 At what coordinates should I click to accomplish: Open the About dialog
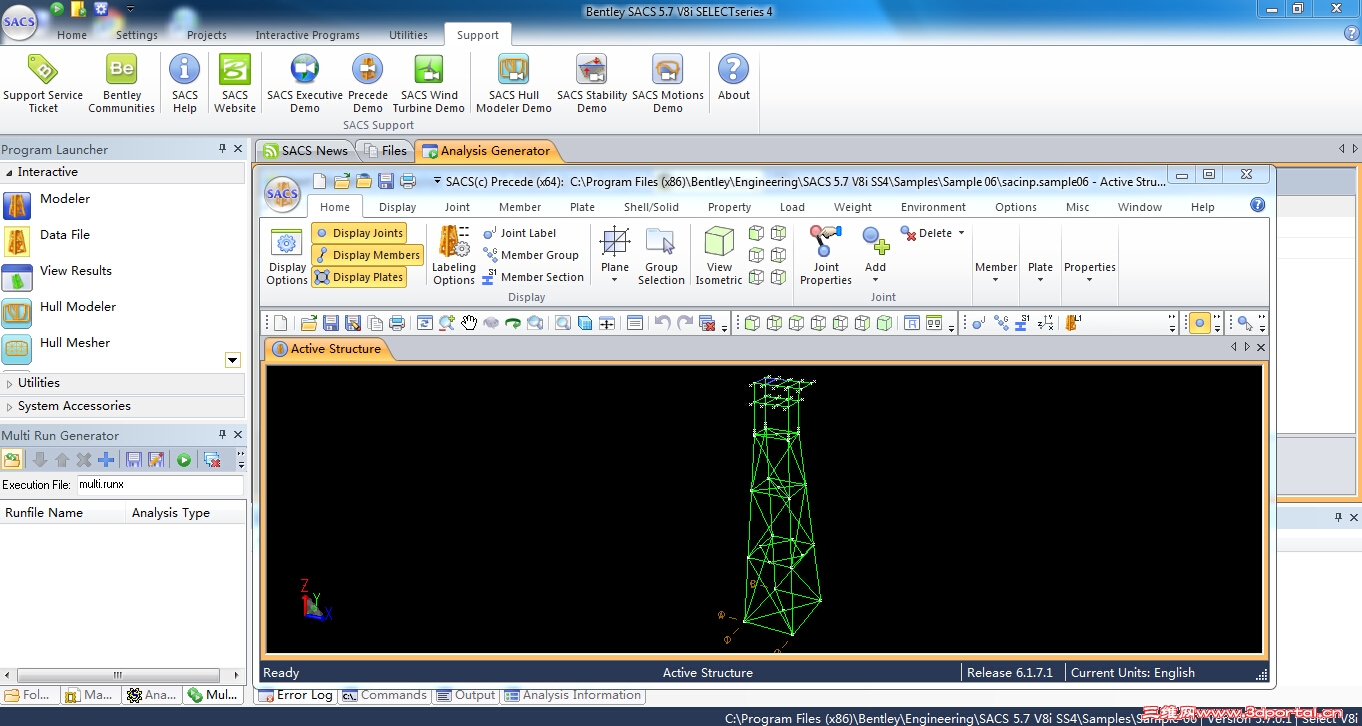tap(734, 78)
